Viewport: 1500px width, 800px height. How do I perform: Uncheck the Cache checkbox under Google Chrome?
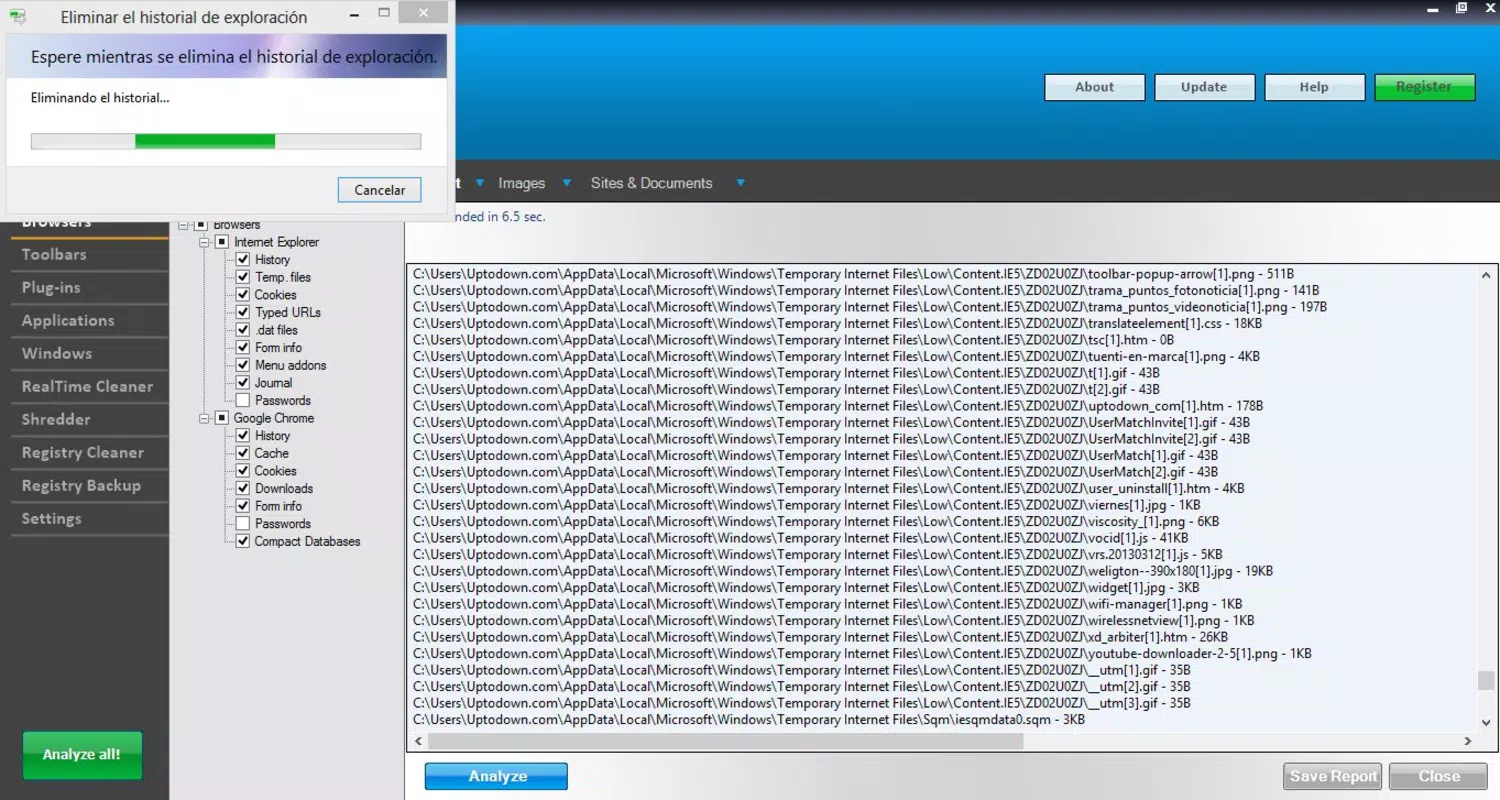coord(242,453)
